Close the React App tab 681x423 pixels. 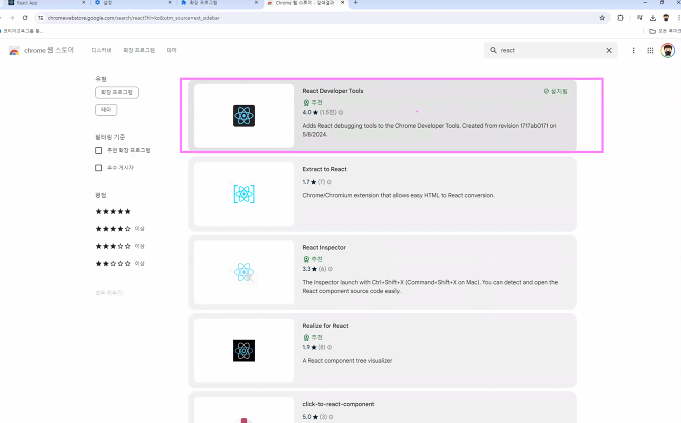click(x=83, y=3)
